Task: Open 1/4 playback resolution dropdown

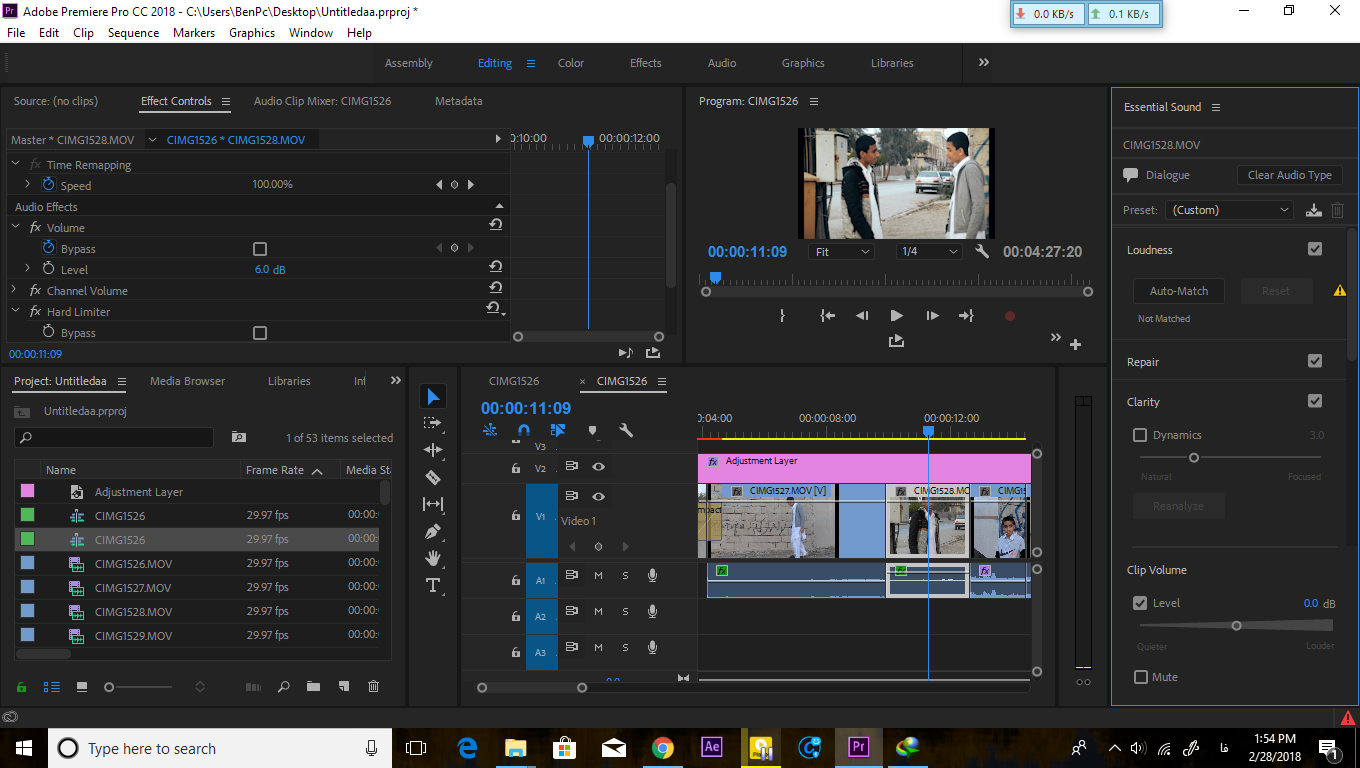Action: (x=929, y=252)
